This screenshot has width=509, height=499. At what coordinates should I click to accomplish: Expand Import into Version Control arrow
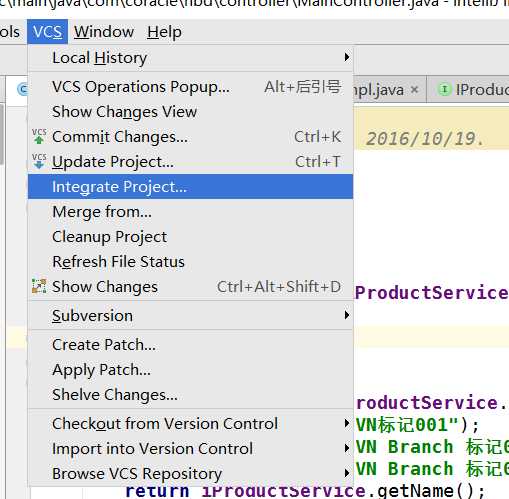point(347,448)
